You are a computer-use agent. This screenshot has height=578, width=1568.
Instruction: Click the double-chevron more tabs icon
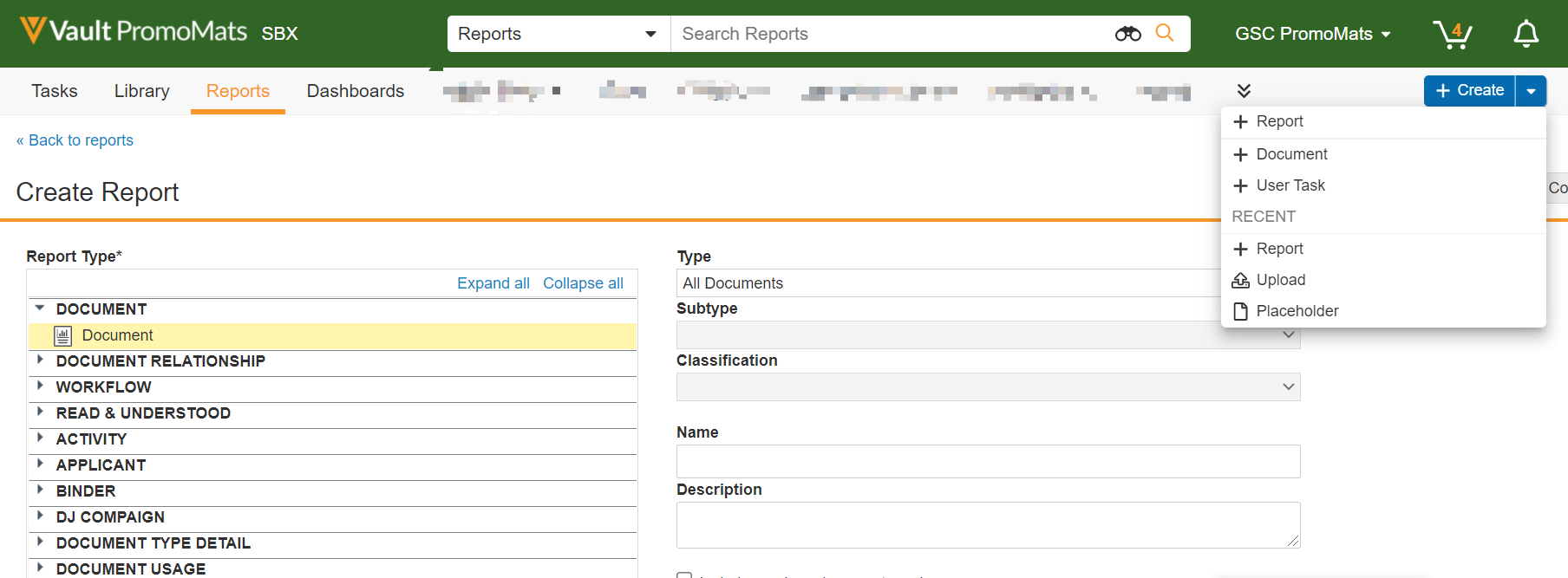(1244, 91)
